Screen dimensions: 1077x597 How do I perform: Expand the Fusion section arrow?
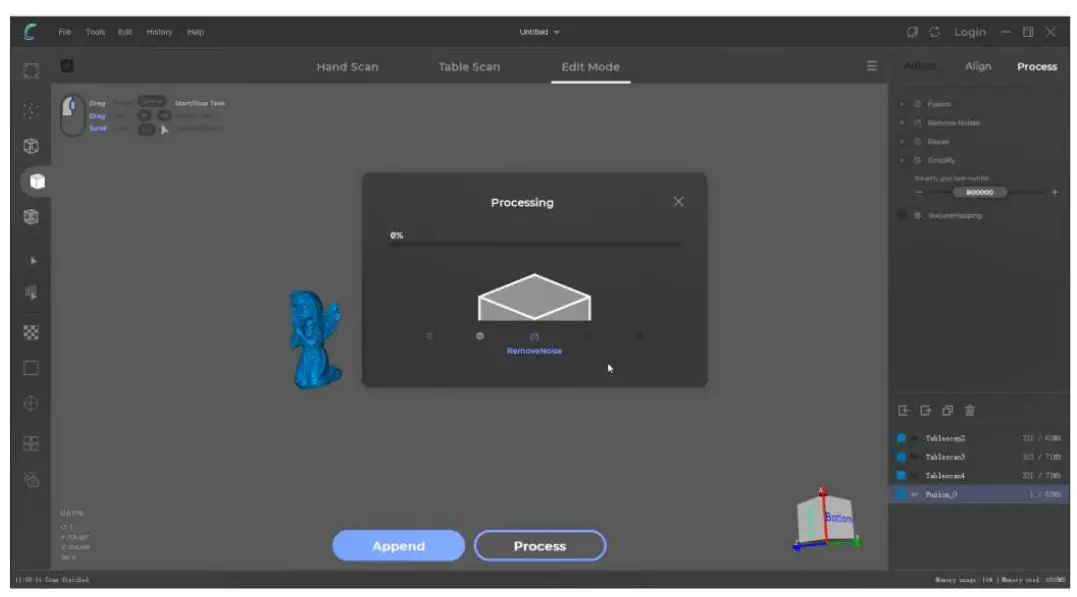click(x=902, y=104)
